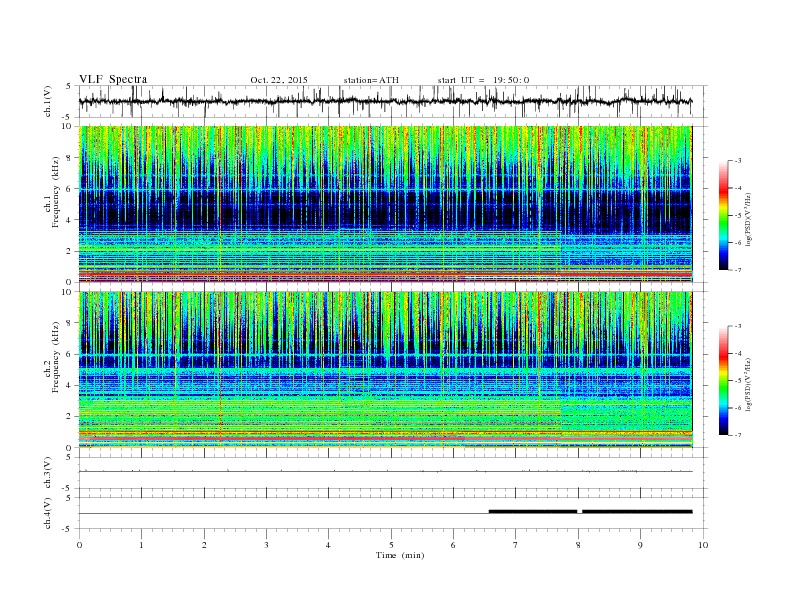Click the time axis tick label "8"
The width and height of the screenshot is (792, 612).
coord(578,545)
